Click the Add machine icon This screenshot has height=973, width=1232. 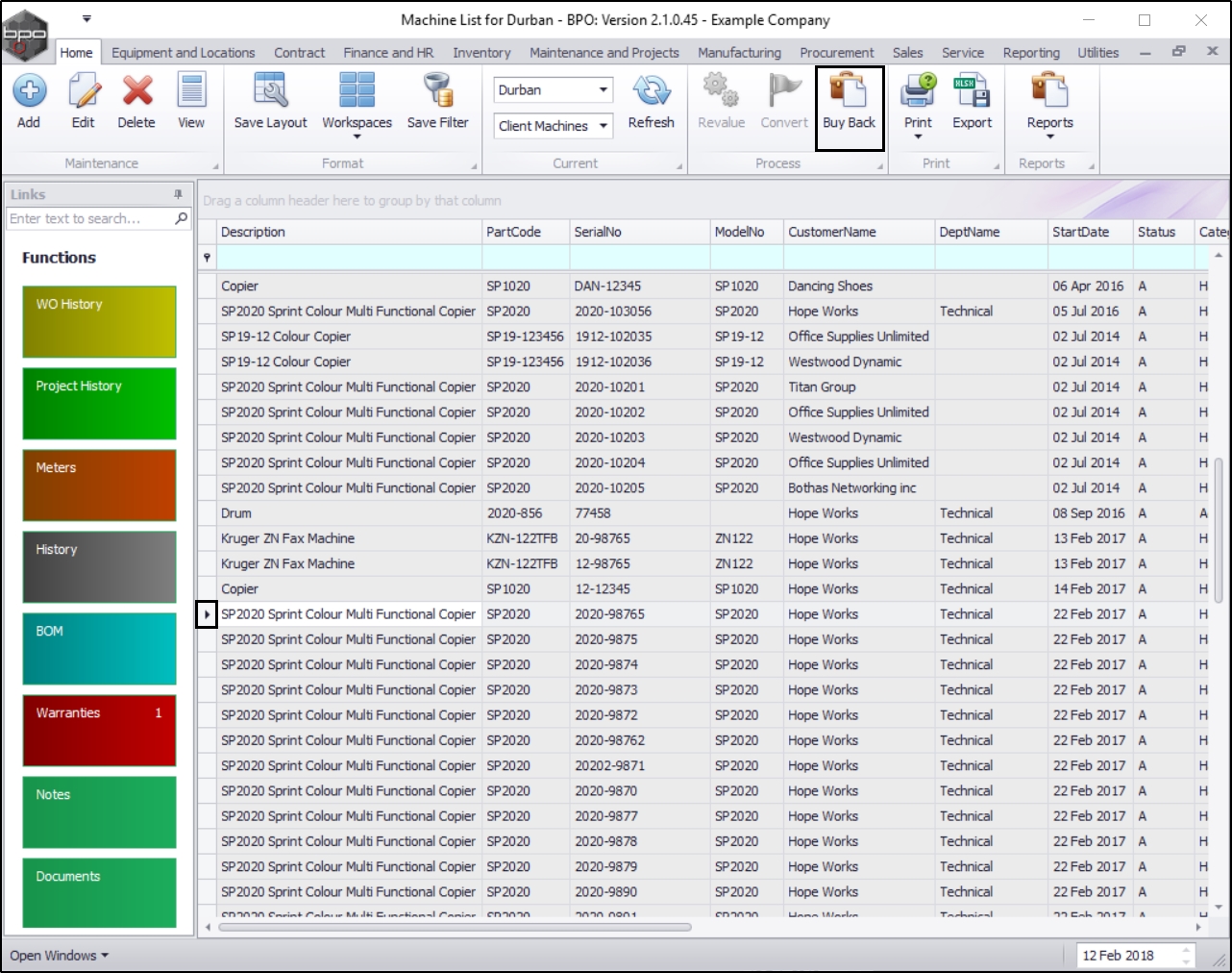tap(29, 92)
